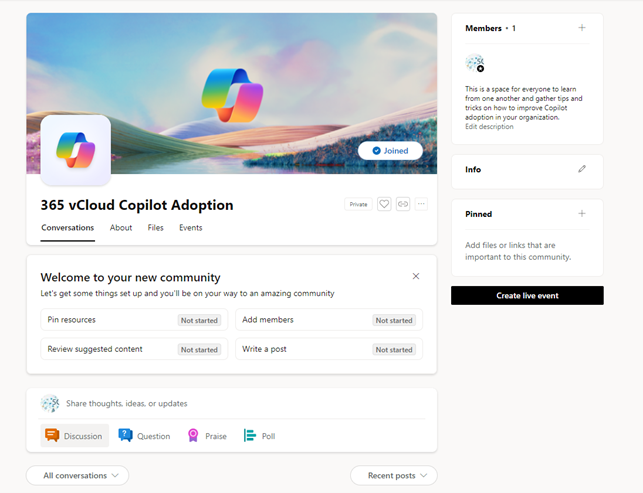Click Not started badge for Review suggested content
643x493 pixels.
[x=199, y=350]
